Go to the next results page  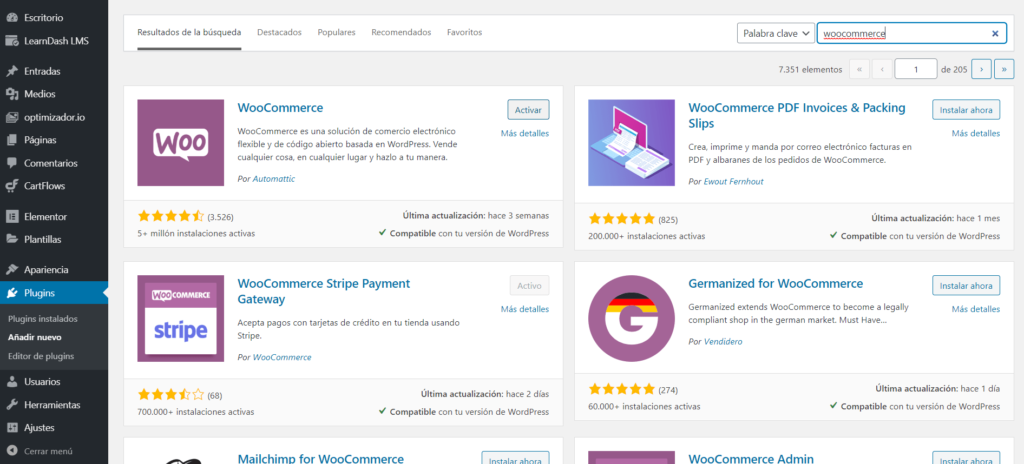coord(982,69)
